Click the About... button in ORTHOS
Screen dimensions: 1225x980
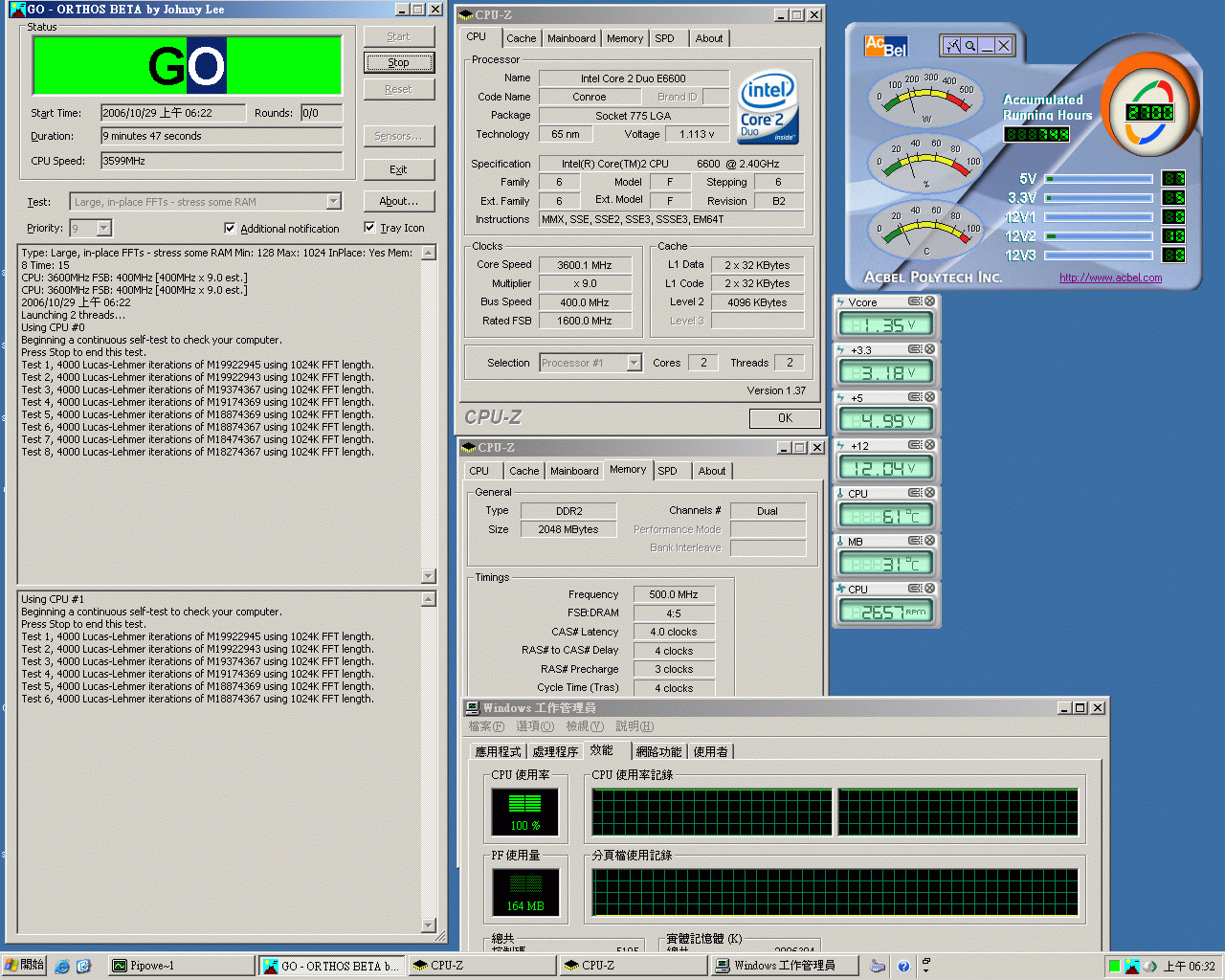[399, 201]
